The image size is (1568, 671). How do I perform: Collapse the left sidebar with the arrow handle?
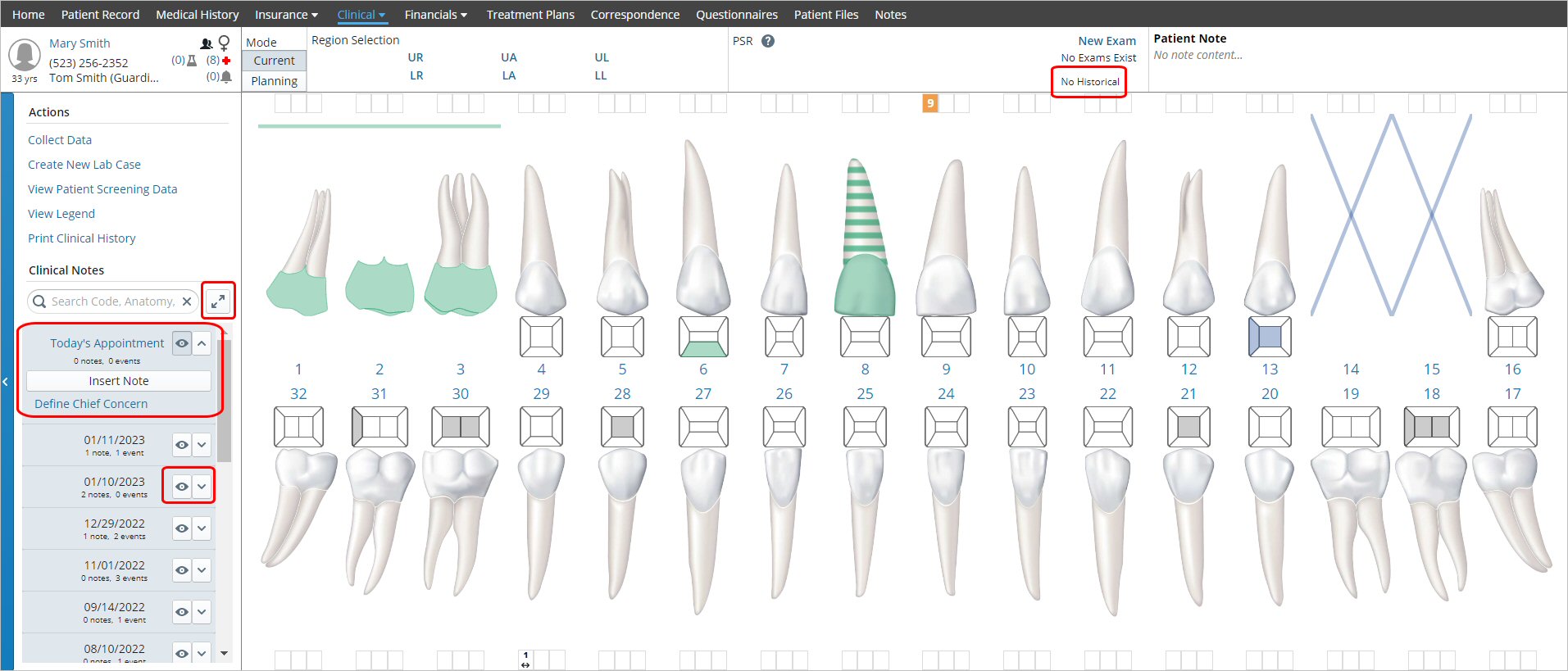[x=6, y=382]
